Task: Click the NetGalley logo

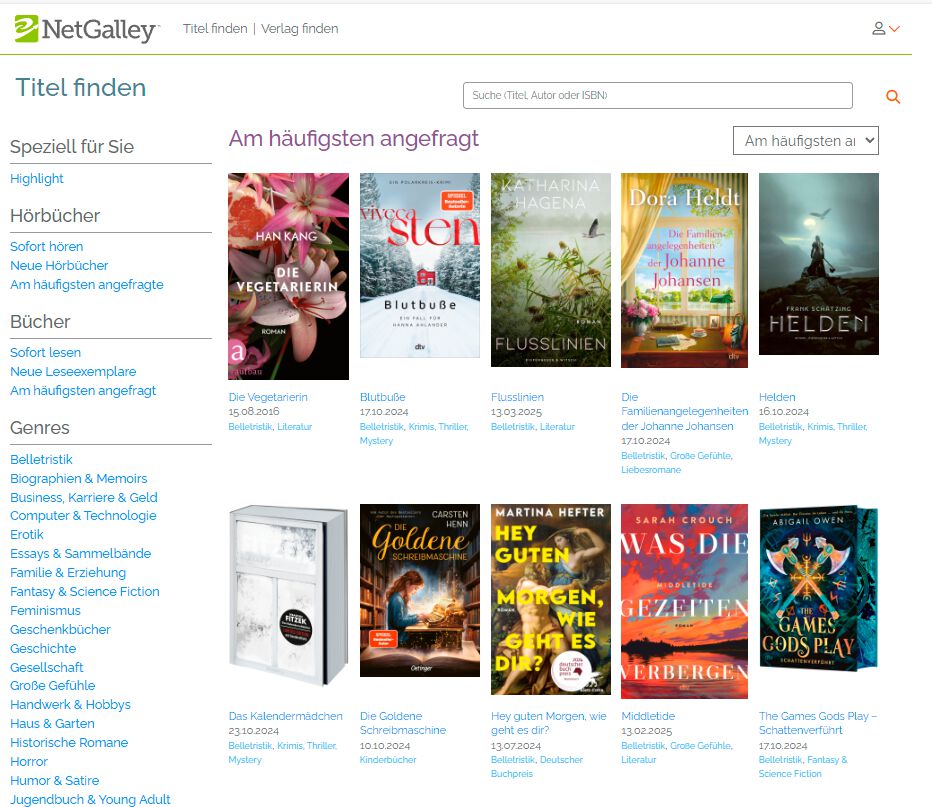Action: [x=86, y=29]
